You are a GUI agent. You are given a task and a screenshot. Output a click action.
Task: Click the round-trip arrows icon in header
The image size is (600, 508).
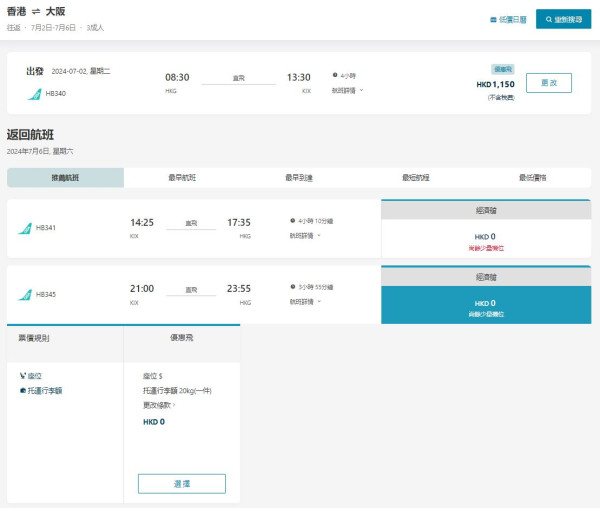coord(36,12)
